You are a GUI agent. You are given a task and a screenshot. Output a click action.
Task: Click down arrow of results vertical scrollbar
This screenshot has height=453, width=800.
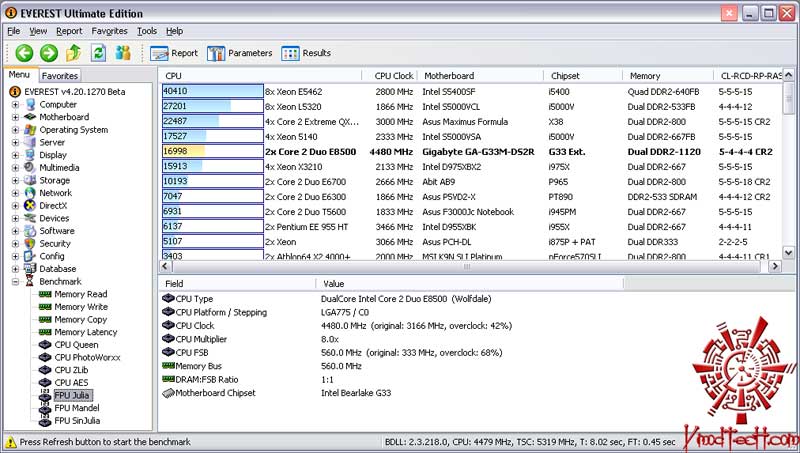[x=788, y=253]
